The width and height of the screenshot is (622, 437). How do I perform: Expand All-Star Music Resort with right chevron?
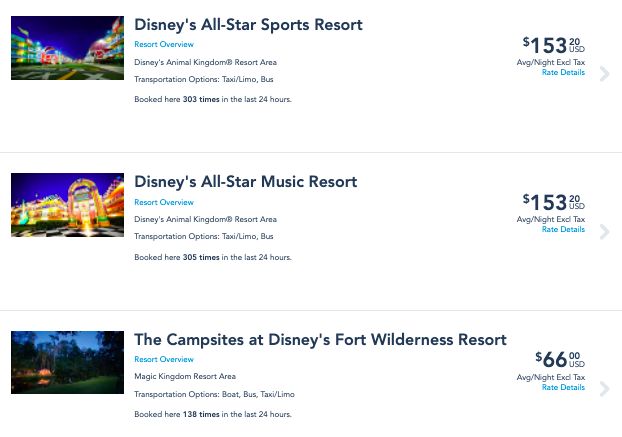click(x=604, y=232)
